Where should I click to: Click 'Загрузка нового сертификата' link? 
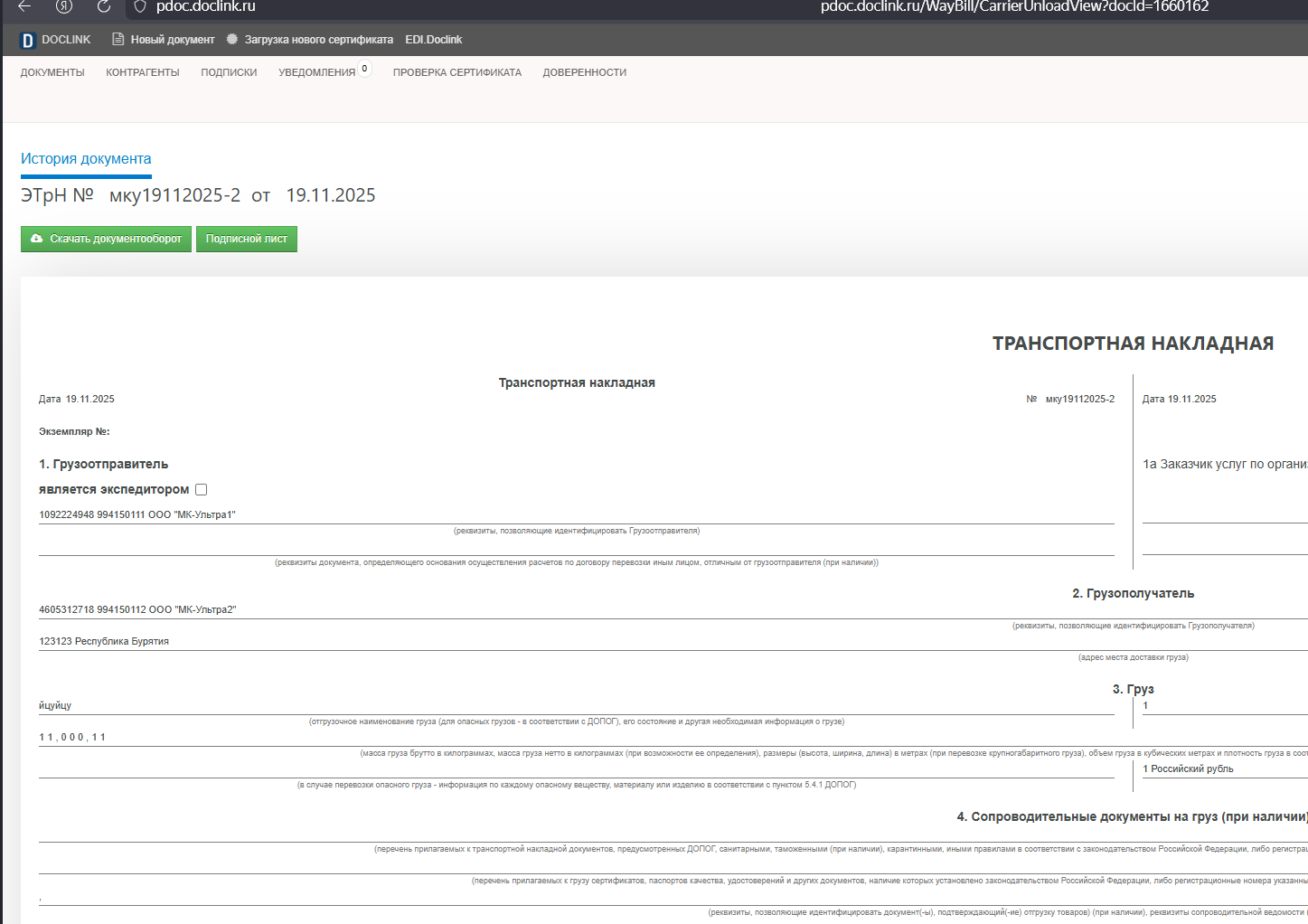pyautogui.click(x=319, y=40)
